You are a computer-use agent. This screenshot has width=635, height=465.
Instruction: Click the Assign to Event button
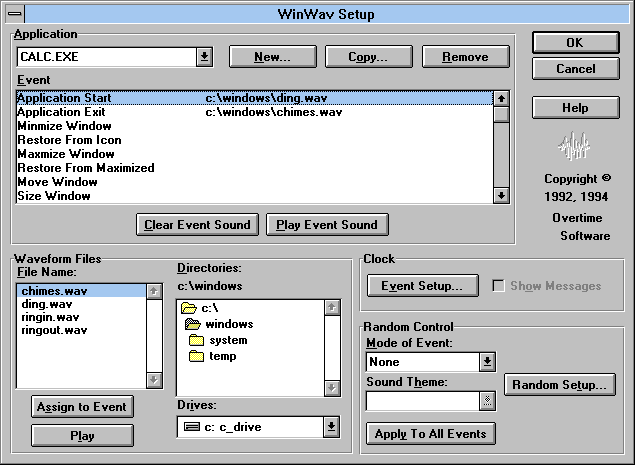pyautogui.click(x=83, y=407)
